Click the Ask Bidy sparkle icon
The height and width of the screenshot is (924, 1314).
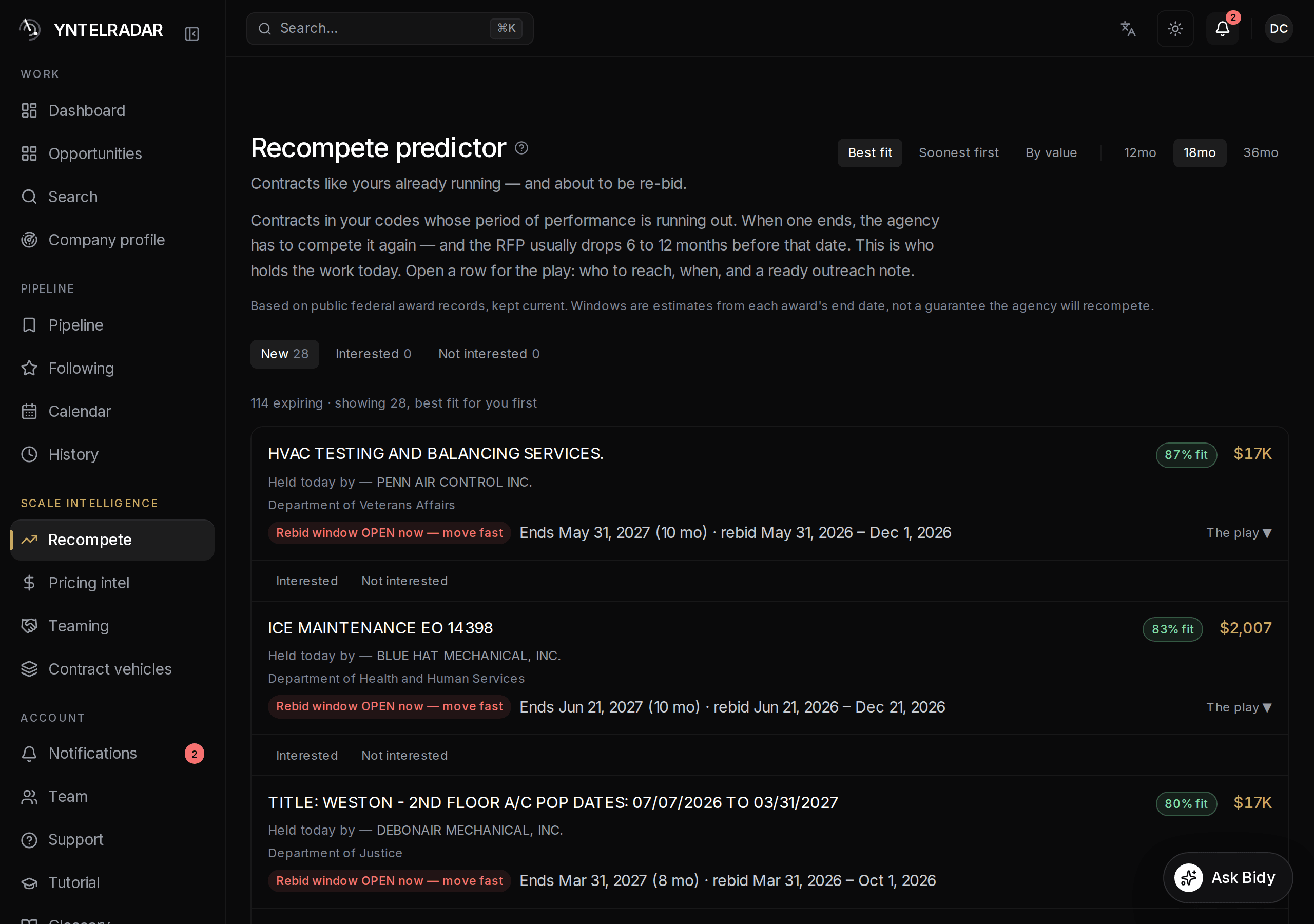point(1189,878)
